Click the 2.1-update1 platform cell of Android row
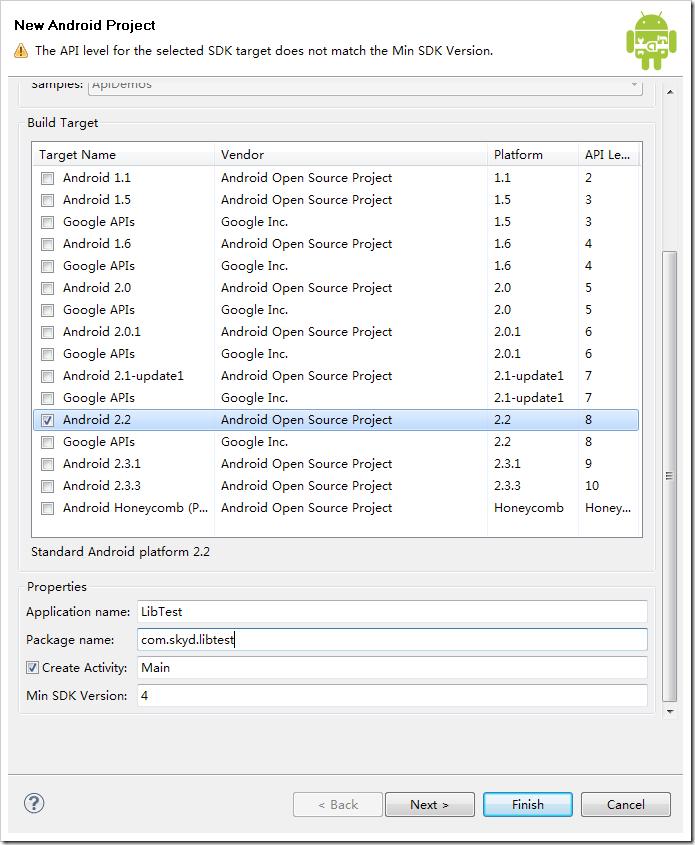This screenshot has height=845, width=695. click(x=529, y=376)
